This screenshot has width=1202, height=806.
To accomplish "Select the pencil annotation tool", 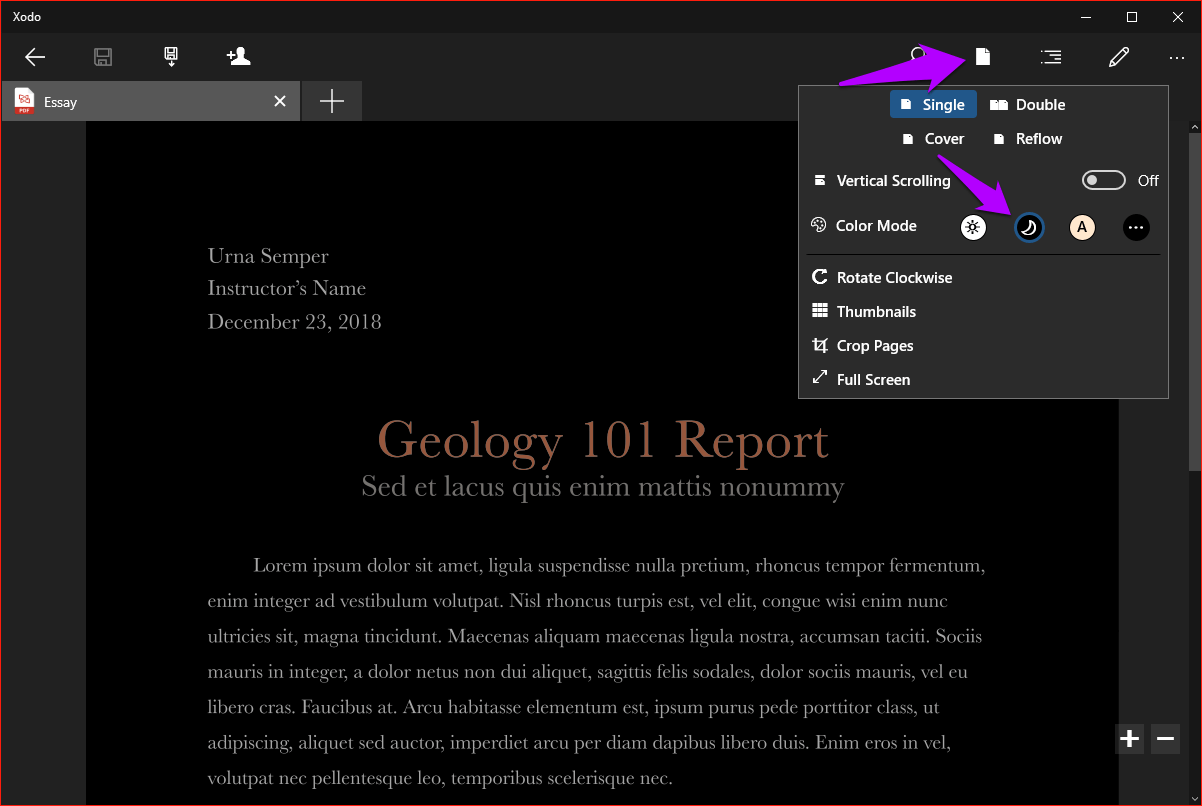I will pyautogui.click(x=1118, y=57).
